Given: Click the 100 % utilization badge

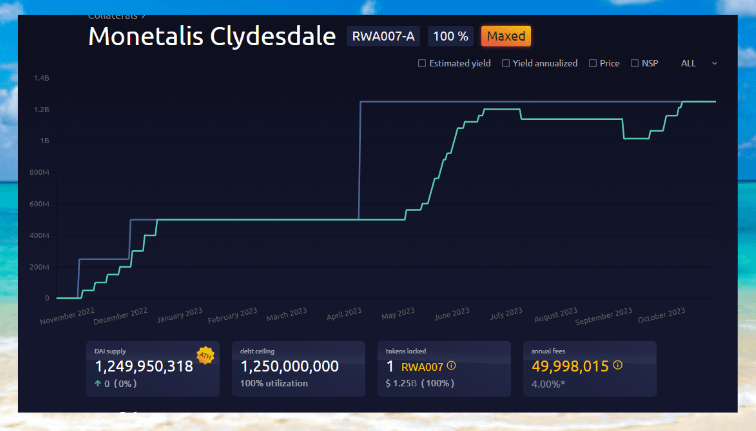Looking at the screenshot, I should [450, 36].
